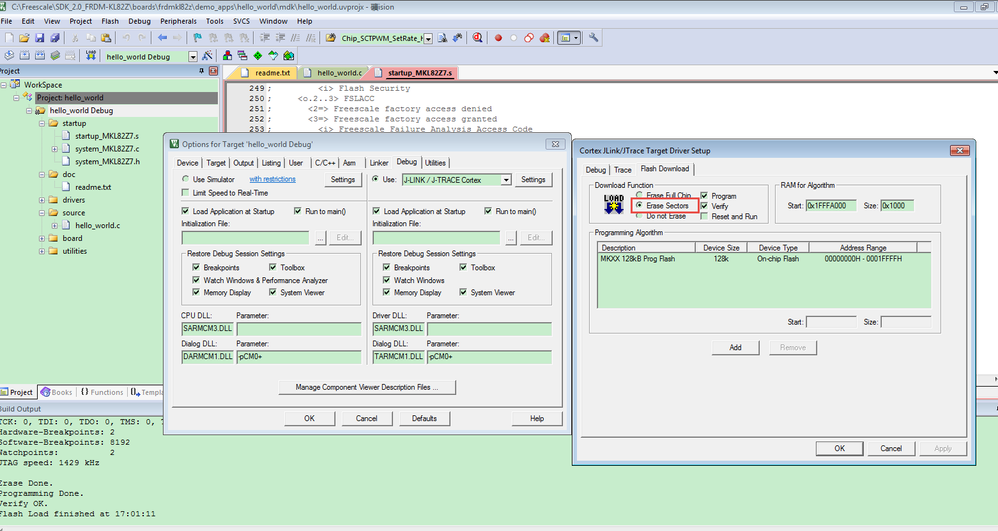Insert a breakpoint with the red dot icon
This screenshot has height=531, width=998.
point(498,38)
